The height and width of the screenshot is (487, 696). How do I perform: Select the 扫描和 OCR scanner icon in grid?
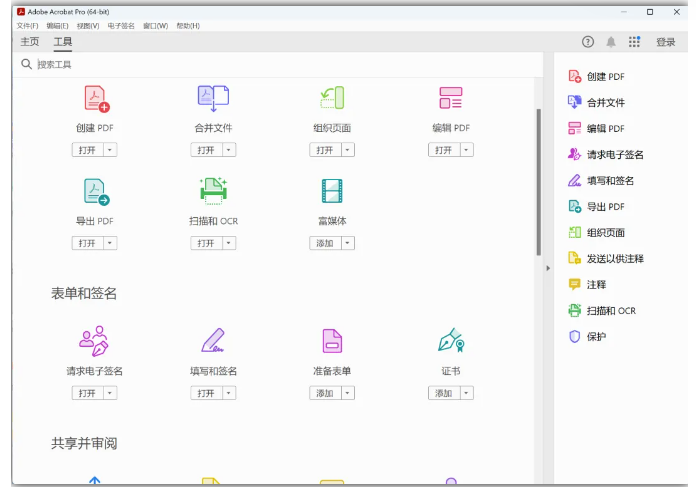pos(214,191)
